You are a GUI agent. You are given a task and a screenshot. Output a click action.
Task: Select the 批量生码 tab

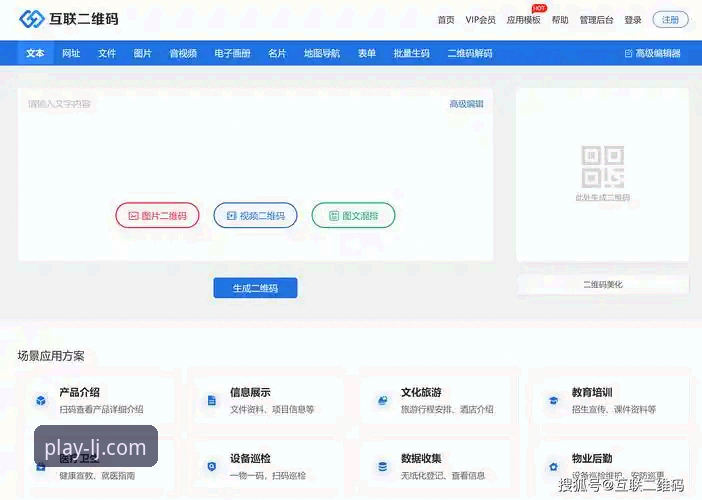point(411,53)
